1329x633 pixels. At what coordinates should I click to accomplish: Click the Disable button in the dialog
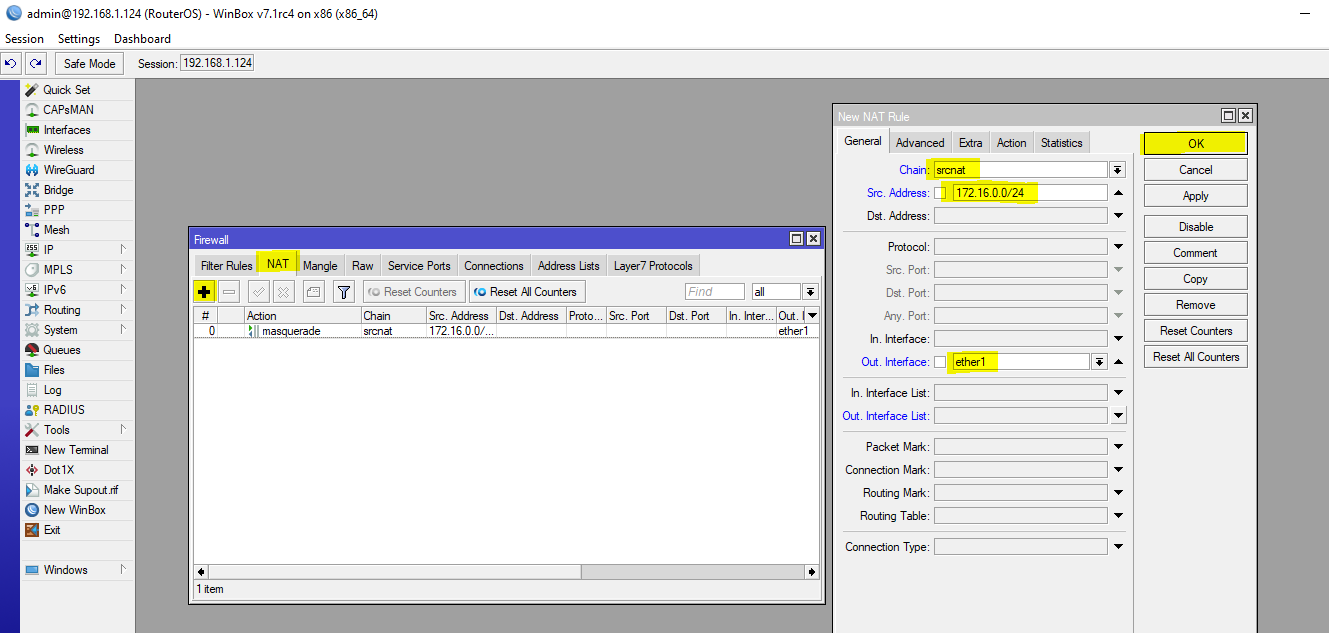(x=1196, y=227)
